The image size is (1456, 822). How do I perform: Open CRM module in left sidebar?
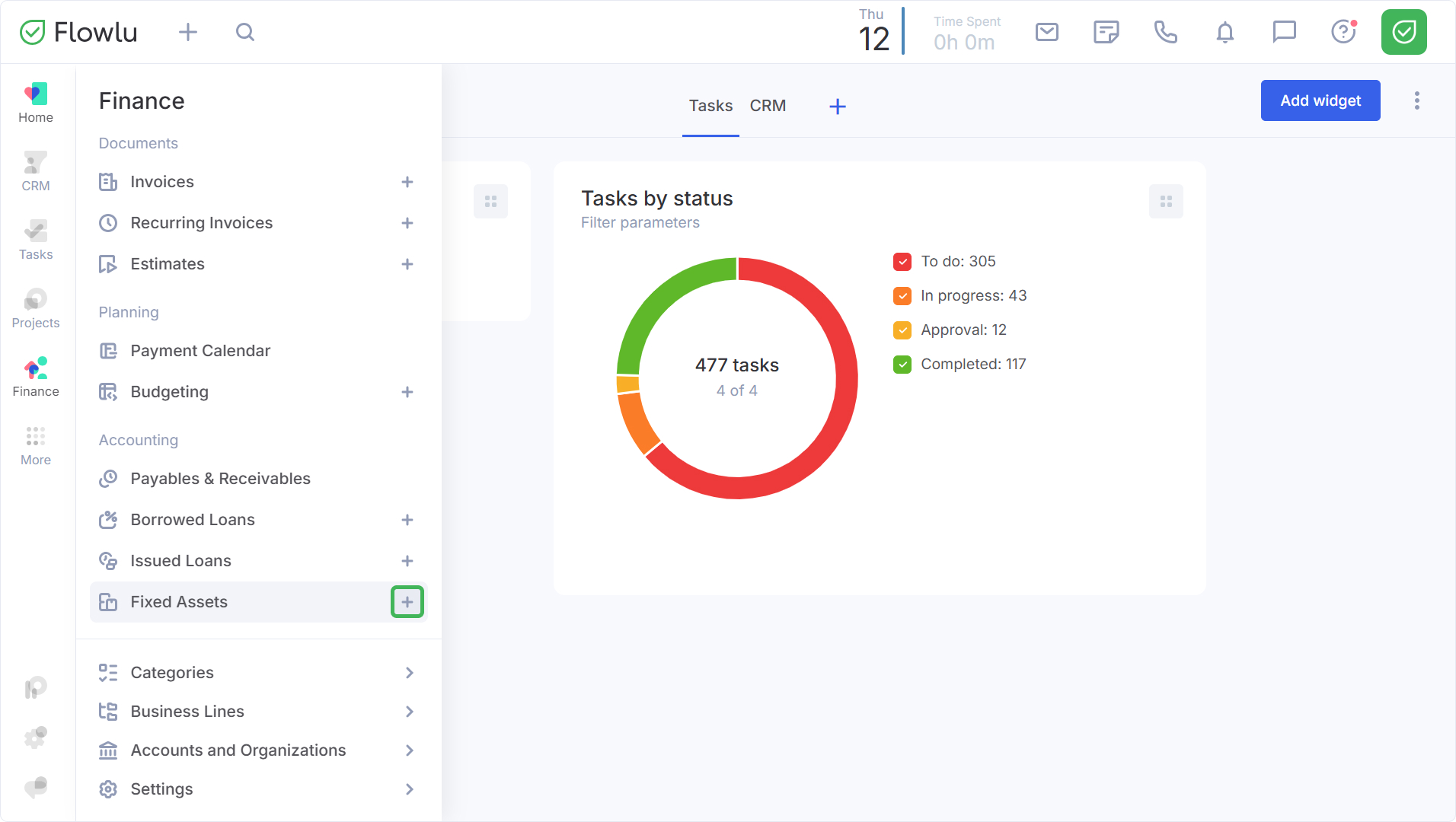36,171
